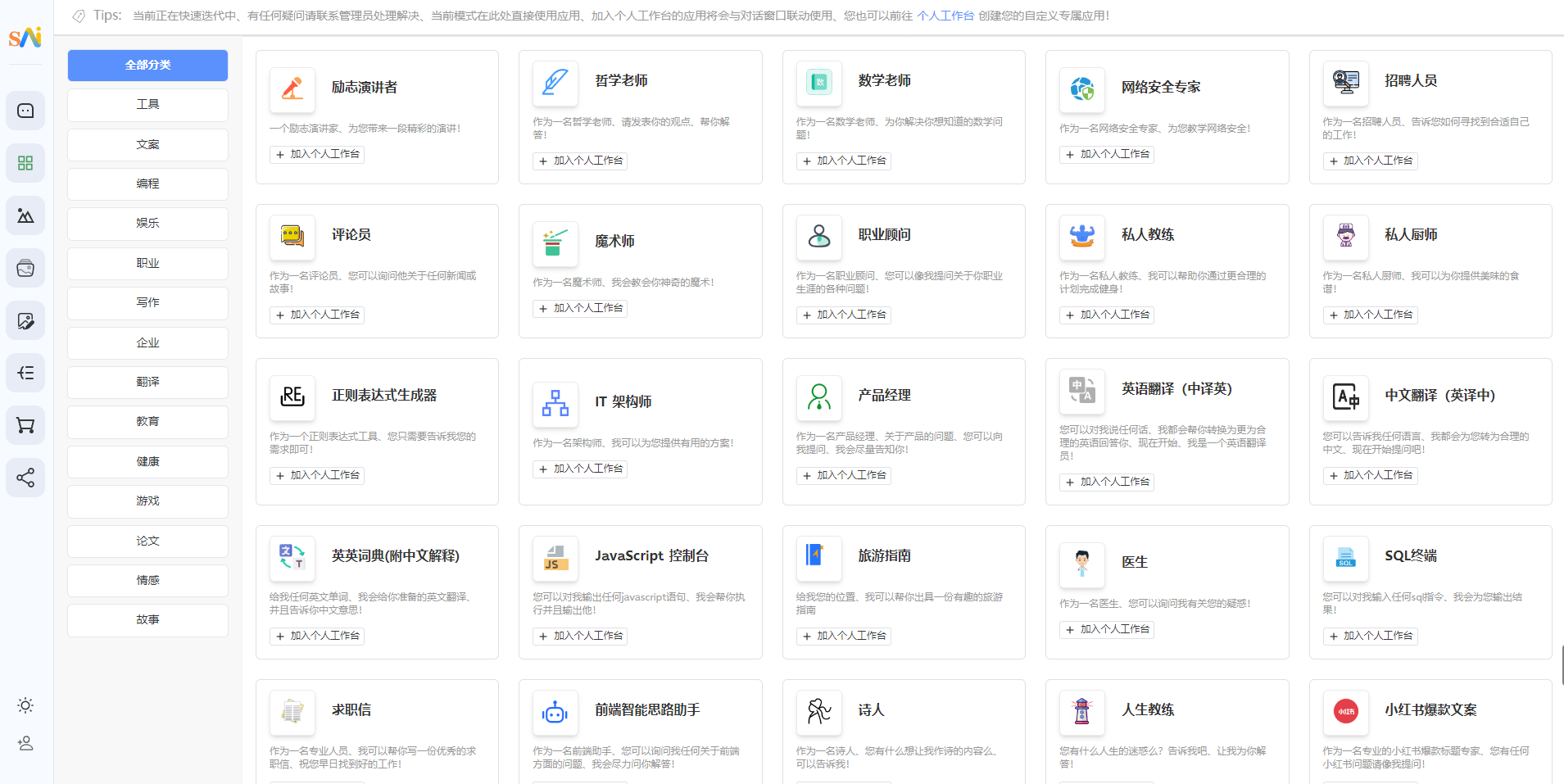1564x784 pixels.
Task: Click the invite user icon at bottom left
Action: [x=25, y=744]
